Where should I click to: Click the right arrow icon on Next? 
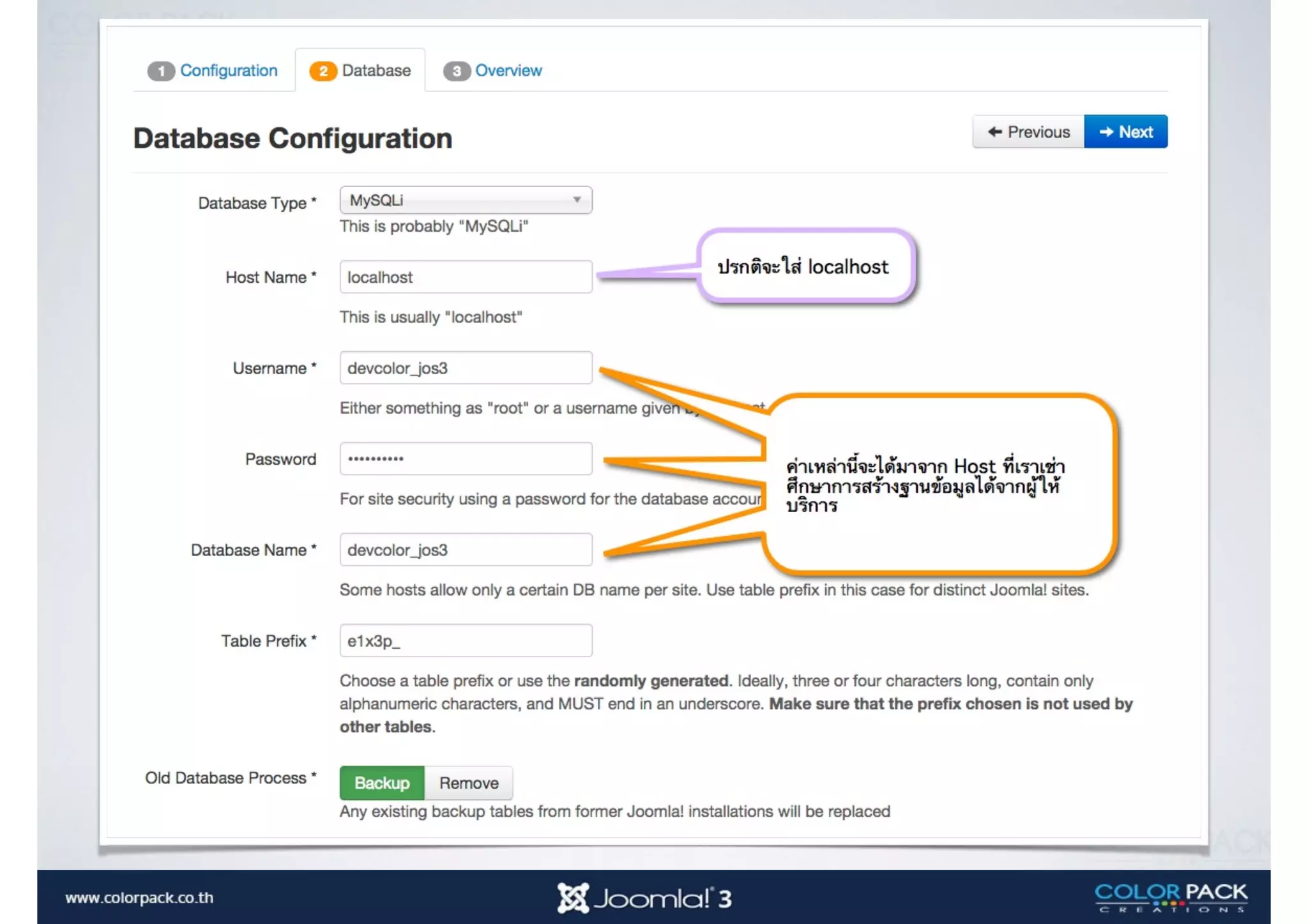pos(1106,132)
